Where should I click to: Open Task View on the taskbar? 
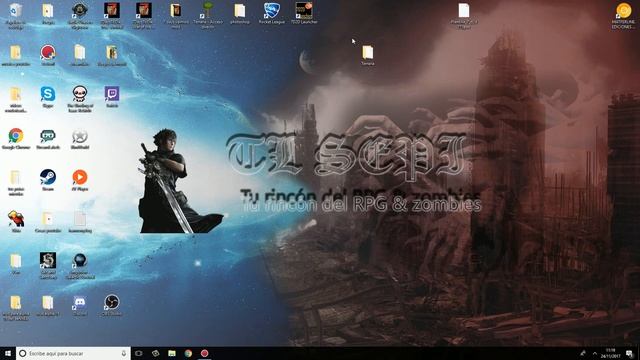(x=139, y=353)
